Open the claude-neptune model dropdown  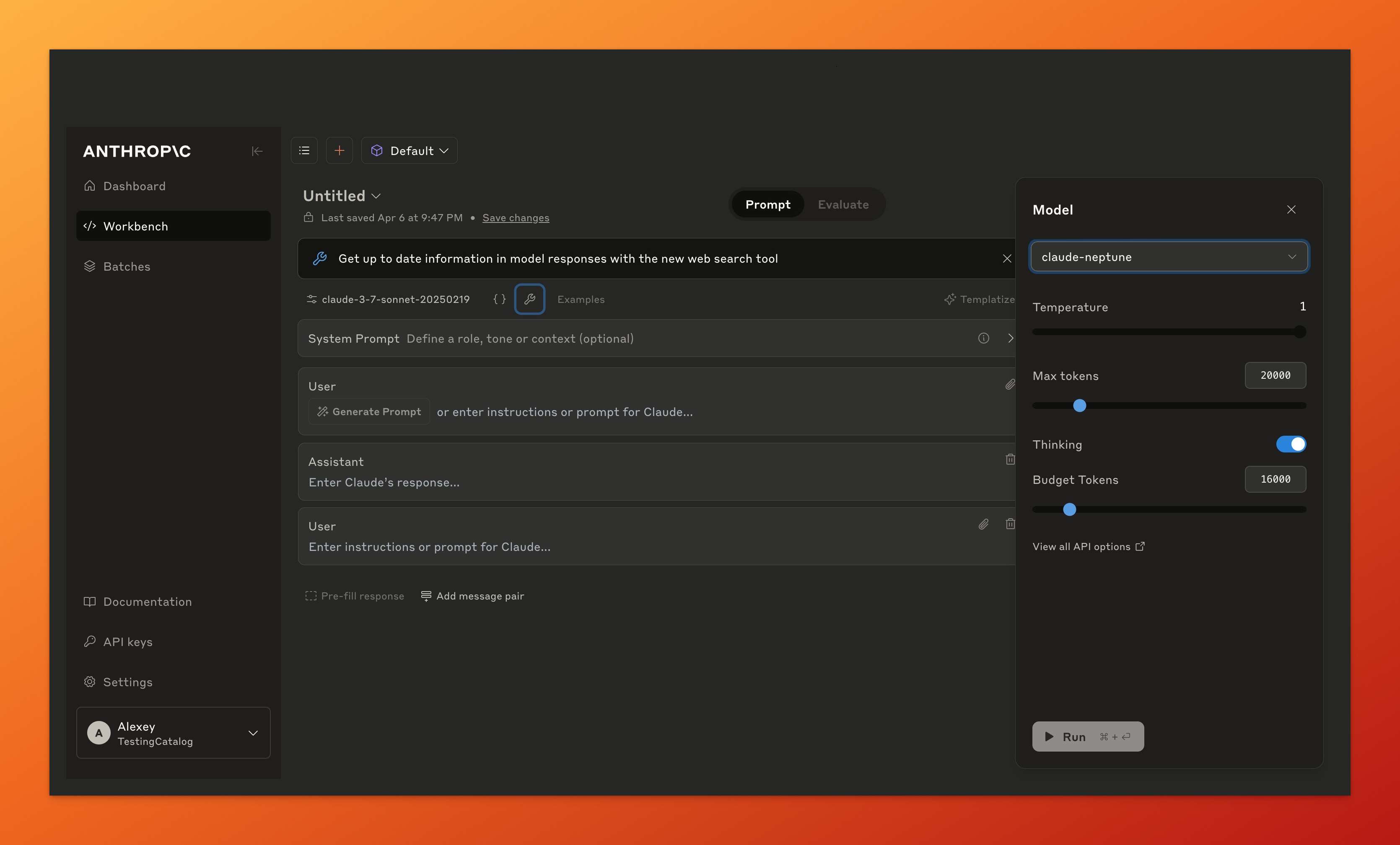click(1169, 257)
